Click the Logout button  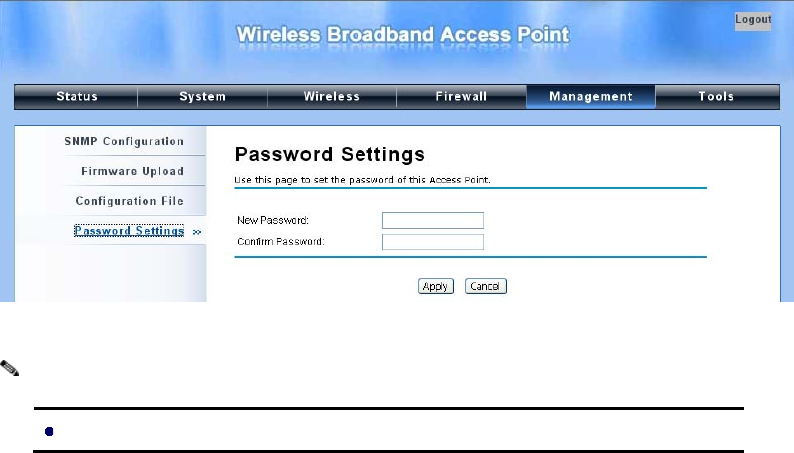(753, 21)
